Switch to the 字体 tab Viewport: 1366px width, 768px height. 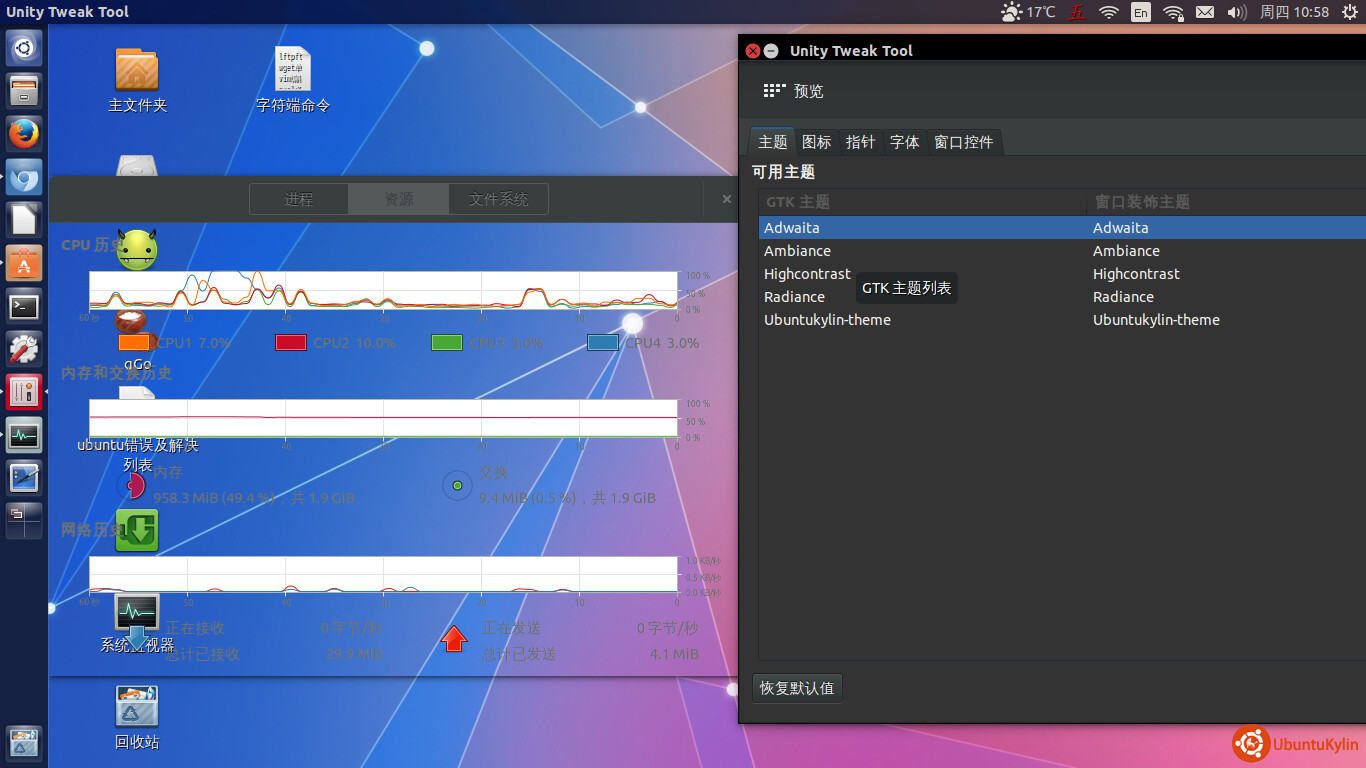coord(904,142)
